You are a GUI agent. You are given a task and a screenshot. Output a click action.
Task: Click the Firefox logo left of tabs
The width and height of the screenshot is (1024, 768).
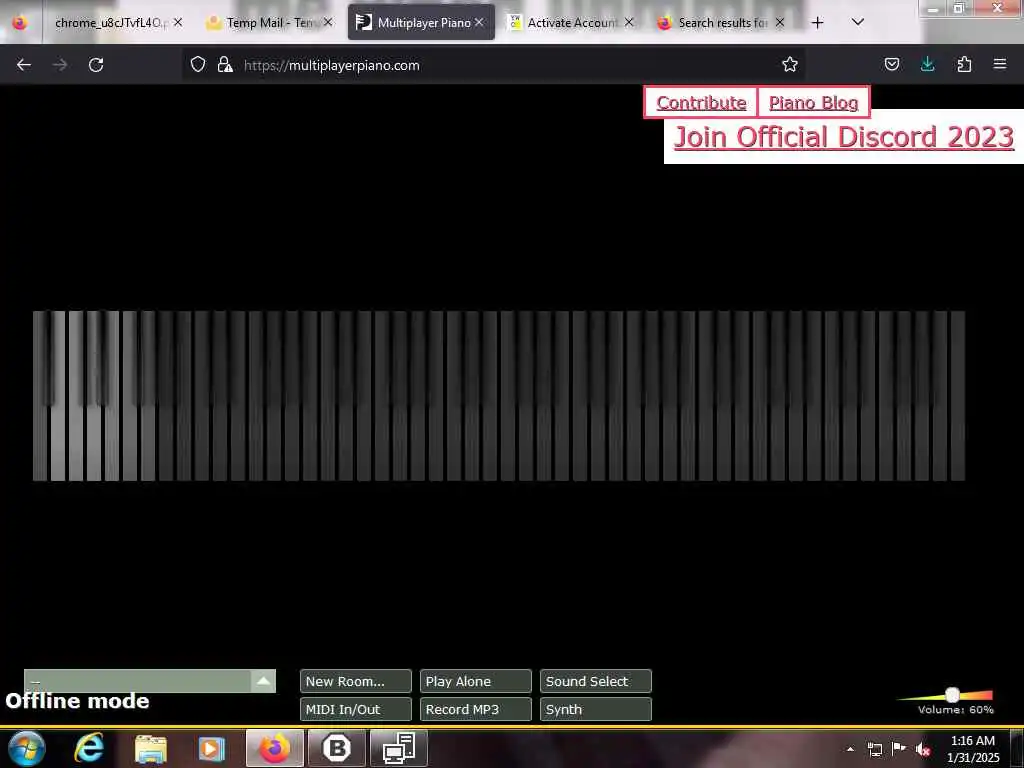(20, 23)
